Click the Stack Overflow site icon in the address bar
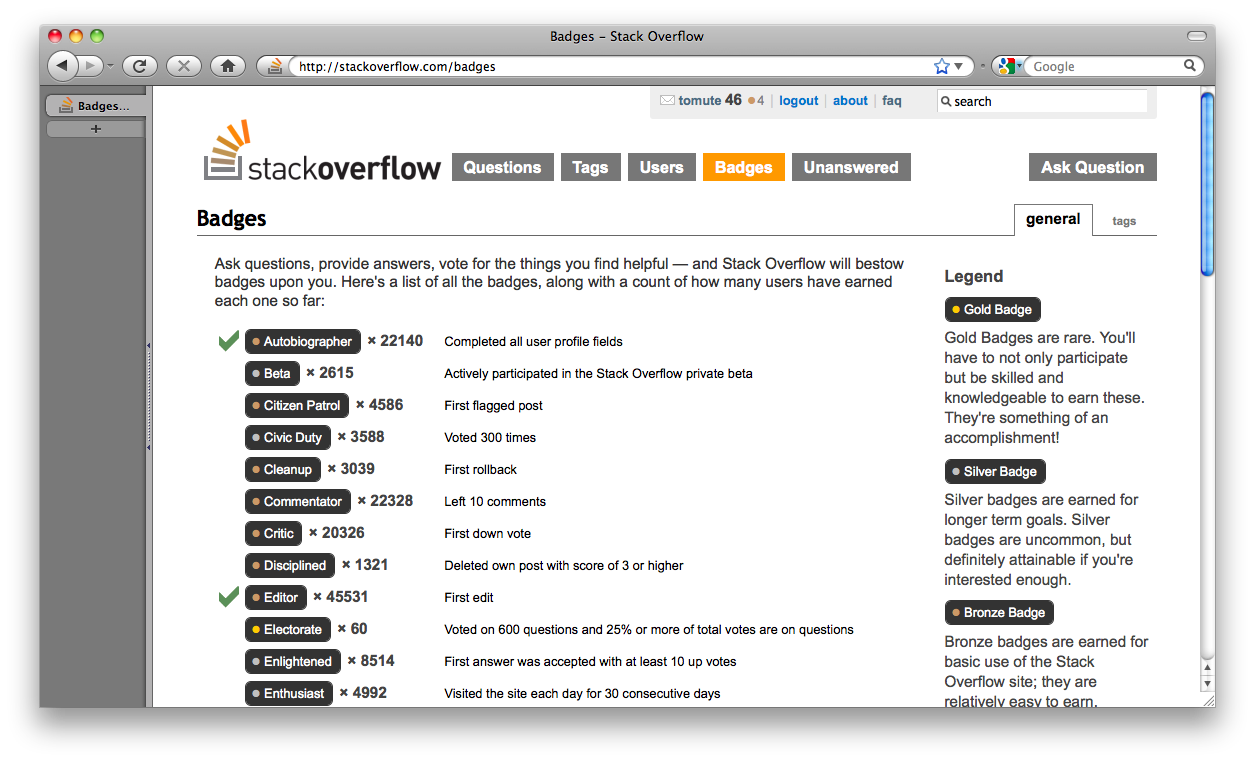 point(274,66)
